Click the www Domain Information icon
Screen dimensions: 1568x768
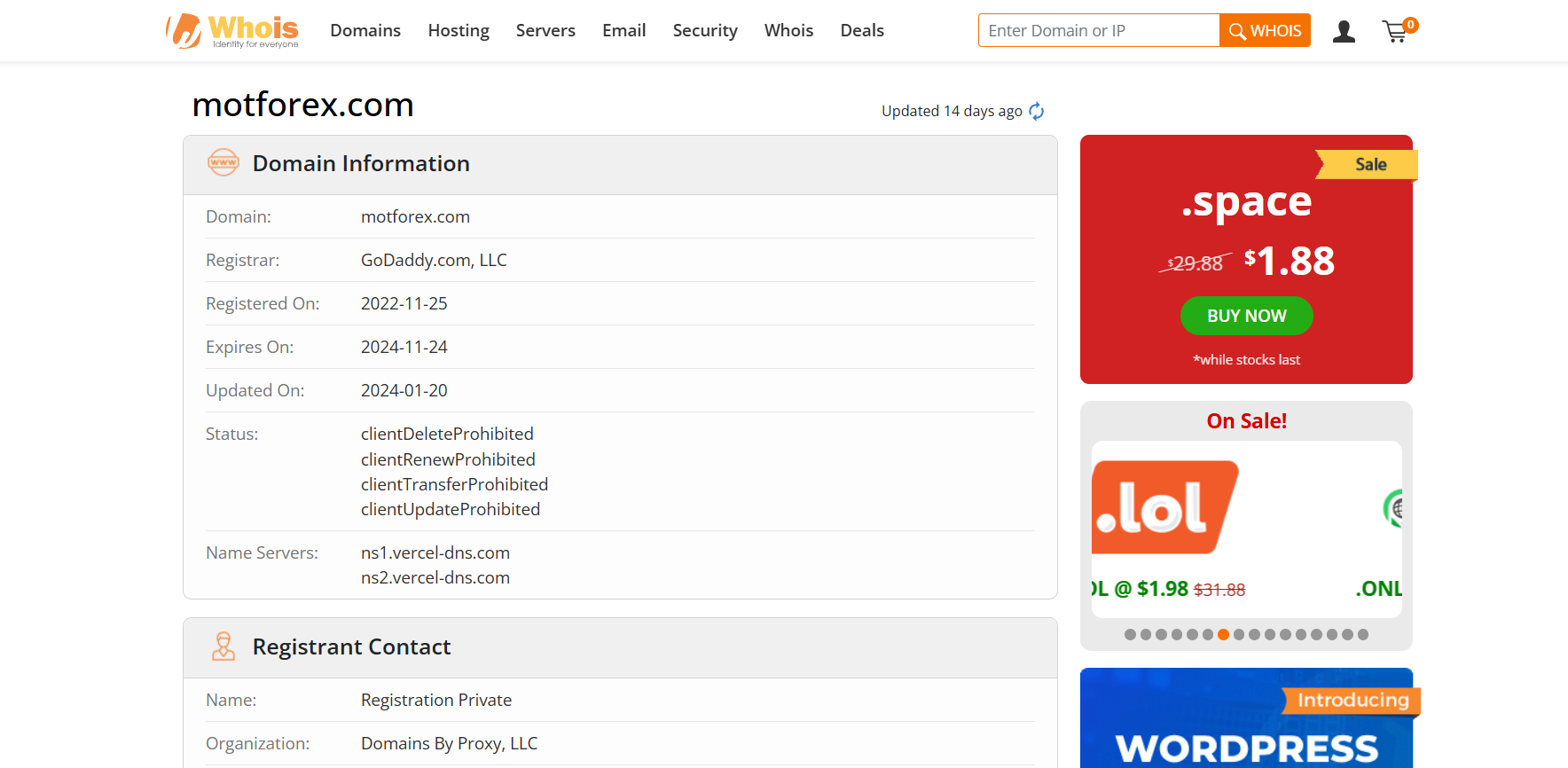coord(223,163)
